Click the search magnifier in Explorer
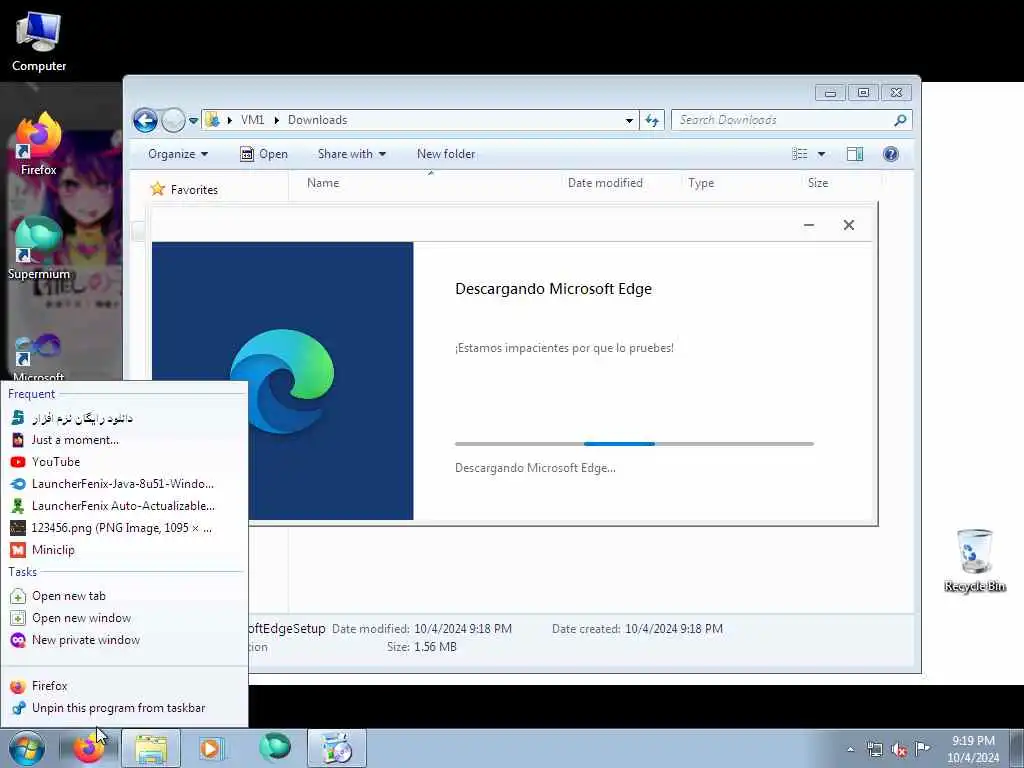 click(x=901, y=120)
